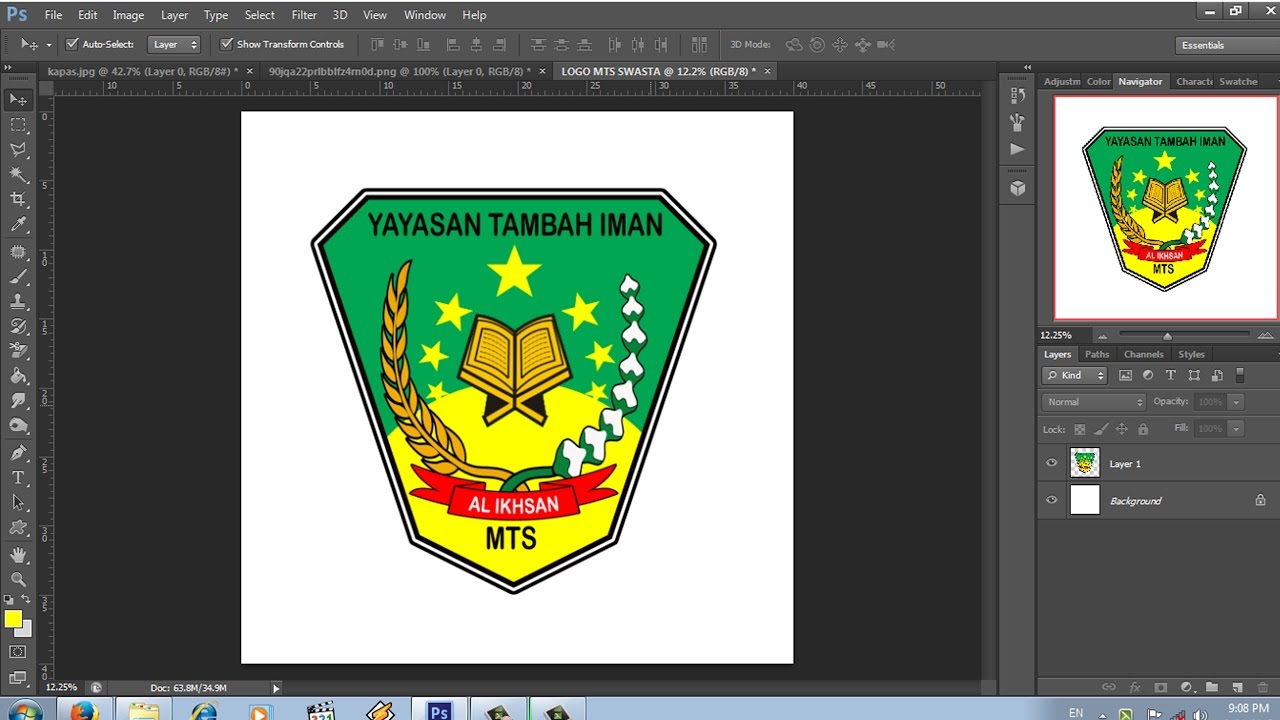Toggle lock transparent pixels

(x=1079, y=428)
